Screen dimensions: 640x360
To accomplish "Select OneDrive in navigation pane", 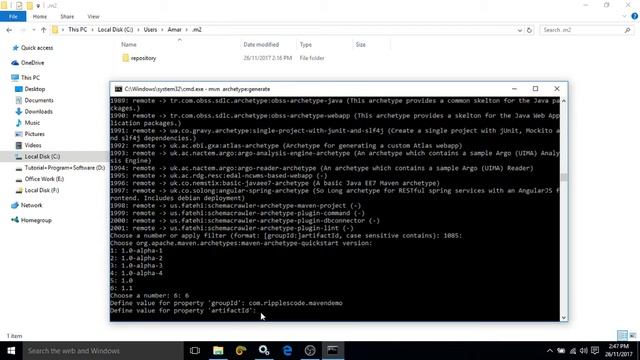I will click(32, 63).
